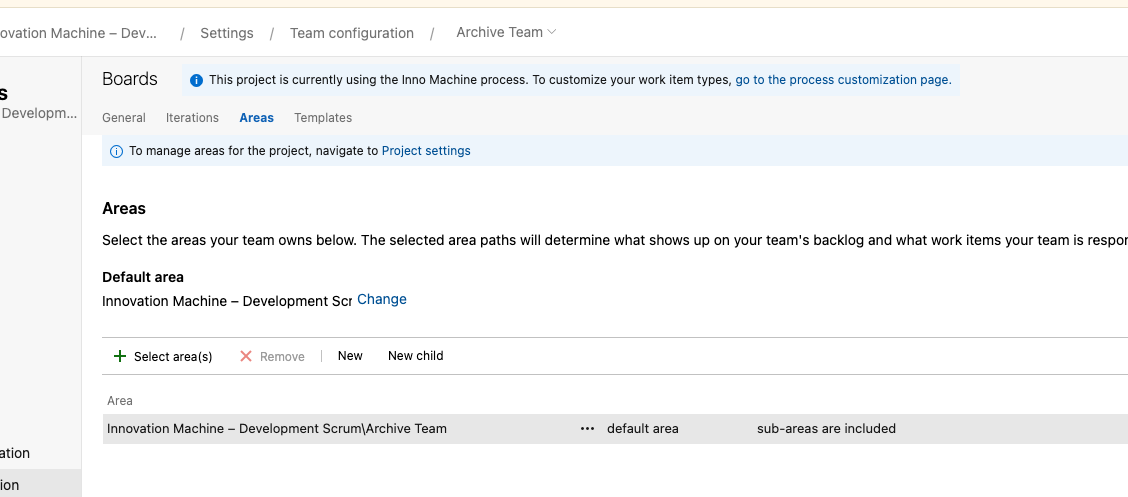Image resolution: width=1128 pixels, height=497 pixels.
Task: Click the green plus Select area(s) icon
Action: [120, 356]
